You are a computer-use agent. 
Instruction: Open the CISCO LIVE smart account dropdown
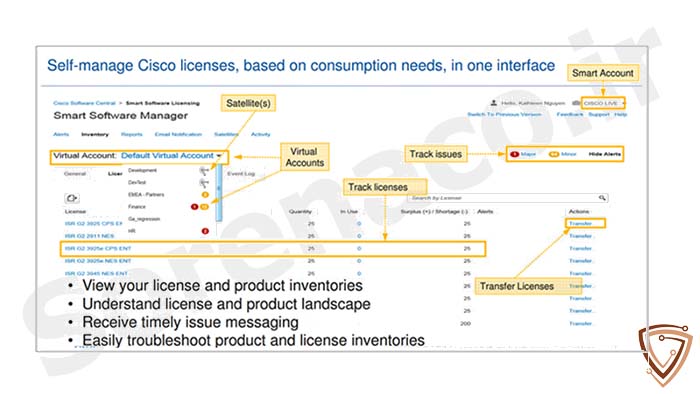pyautogui.click(x=603, y=103)
